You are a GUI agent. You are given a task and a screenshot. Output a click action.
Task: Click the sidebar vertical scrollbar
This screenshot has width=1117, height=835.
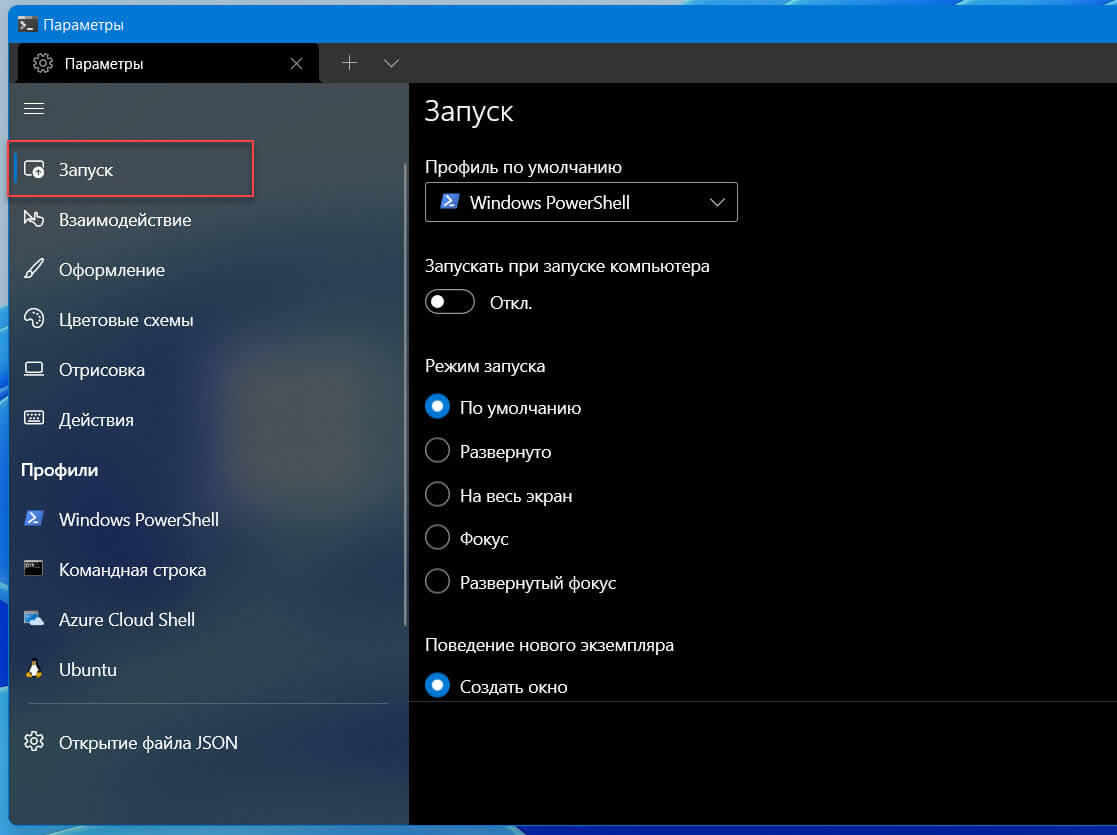[405, 394]
